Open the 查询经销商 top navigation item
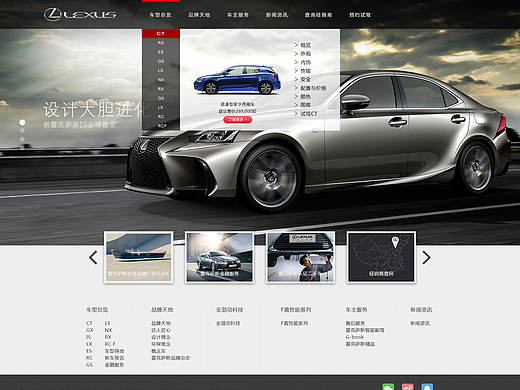This screenshot has width=520, height=390. pos(318,15)
